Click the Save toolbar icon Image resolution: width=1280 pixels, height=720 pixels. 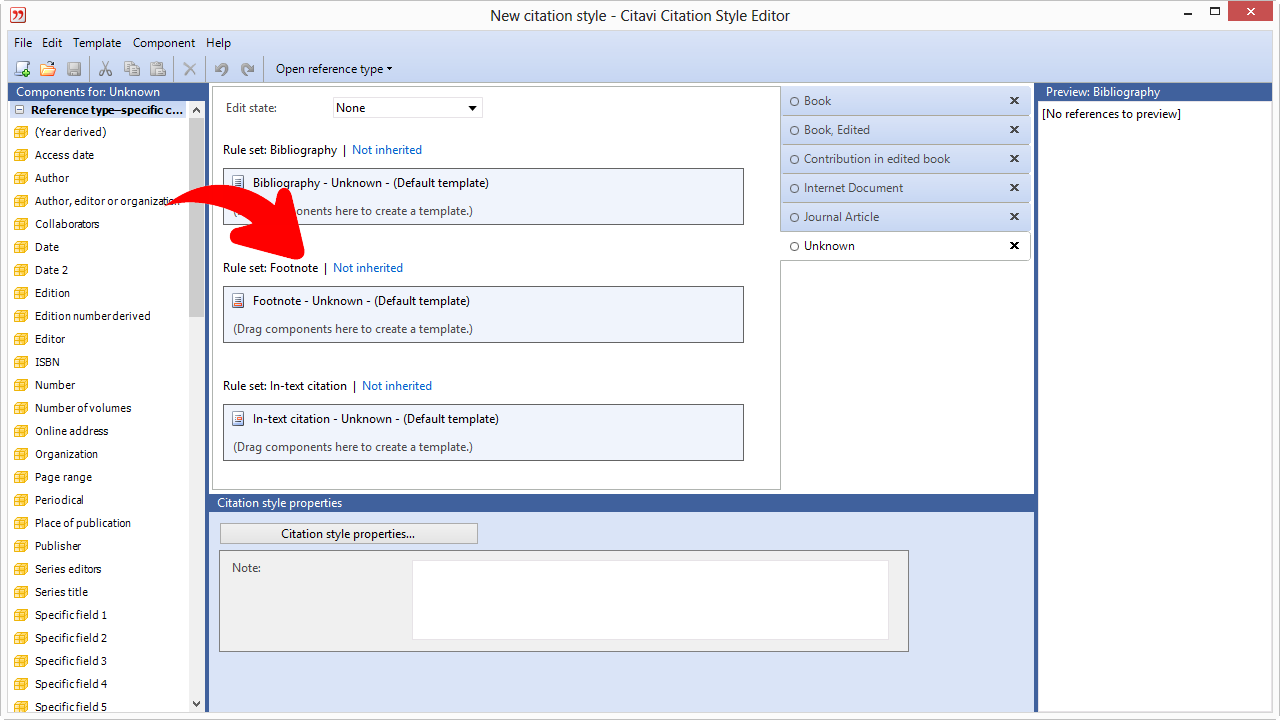tap(73, 69)
